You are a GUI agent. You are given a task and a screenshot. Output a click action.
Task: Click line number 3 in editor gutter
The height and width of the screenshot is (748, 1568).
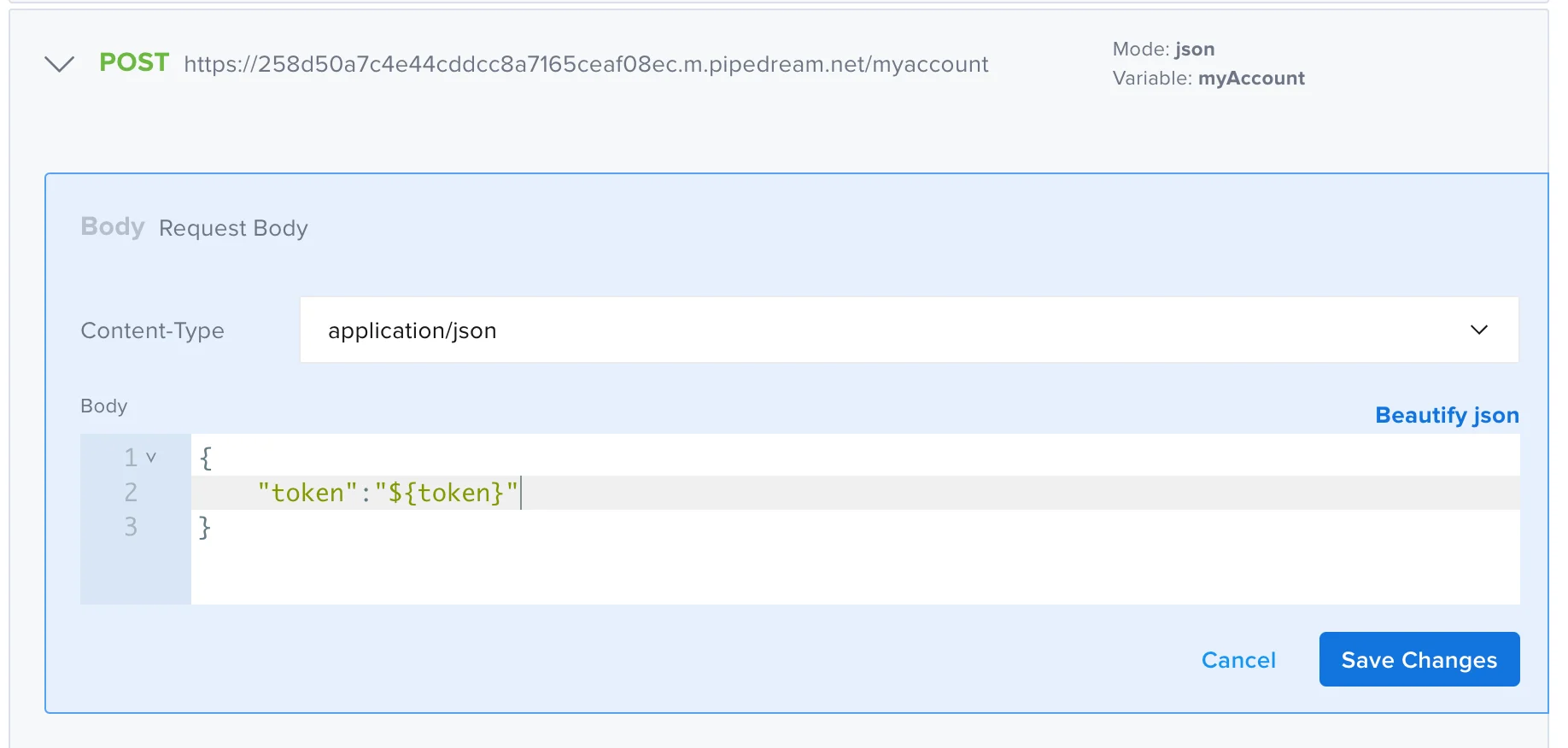point(131,527)
